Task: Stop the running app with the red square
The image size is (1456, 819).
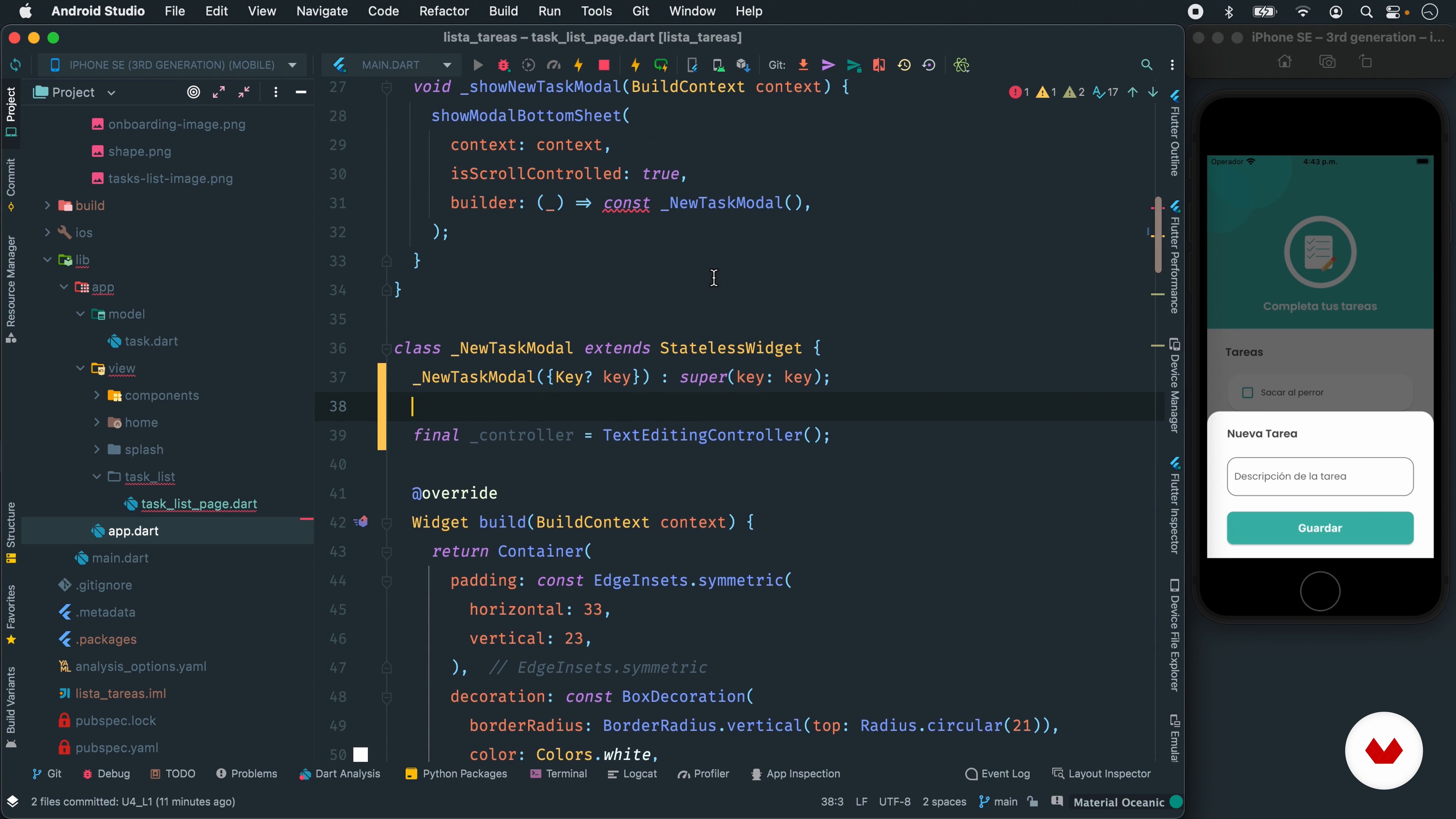Action: pos(604,65)
